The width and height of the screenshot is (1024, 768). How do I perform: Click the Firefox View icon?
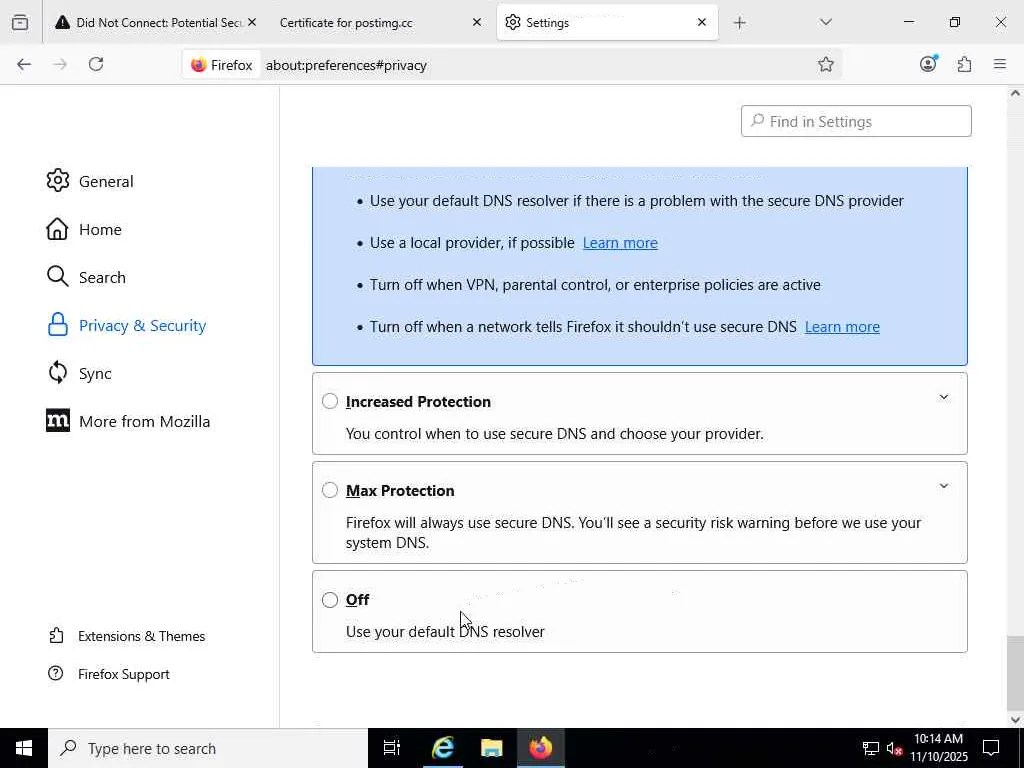tap(20, 22)
